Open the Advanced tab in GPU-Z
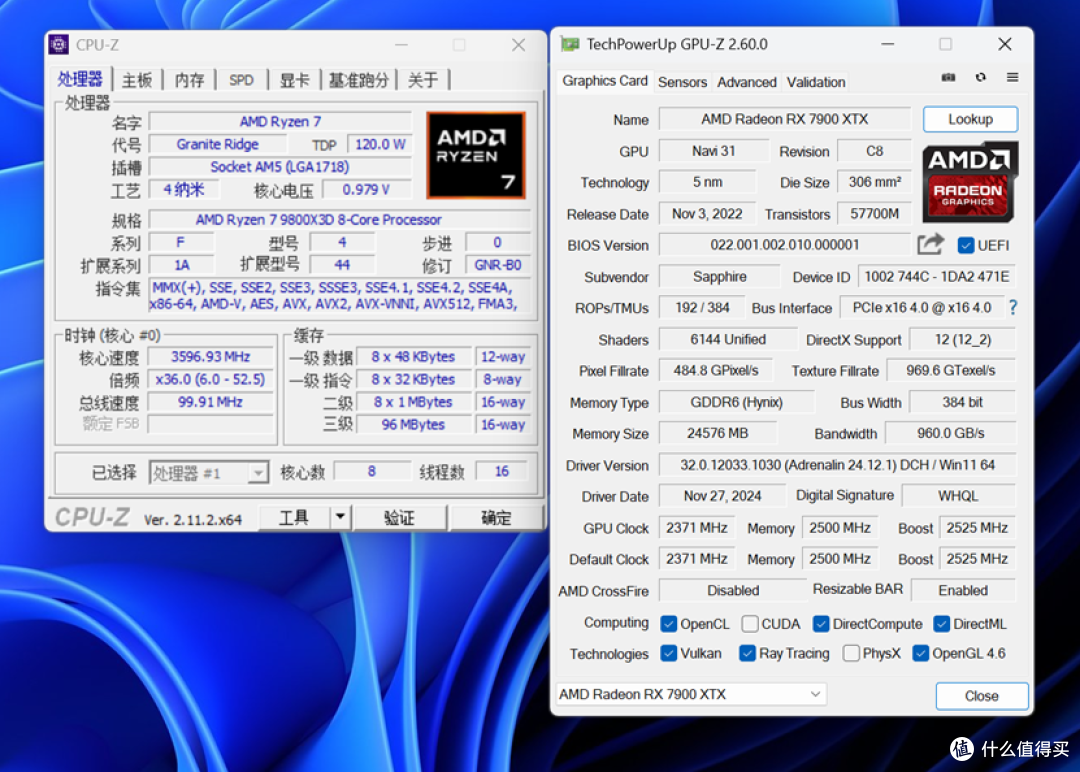Viewport: 1080px width, 772px height. (x=747, y=82)
